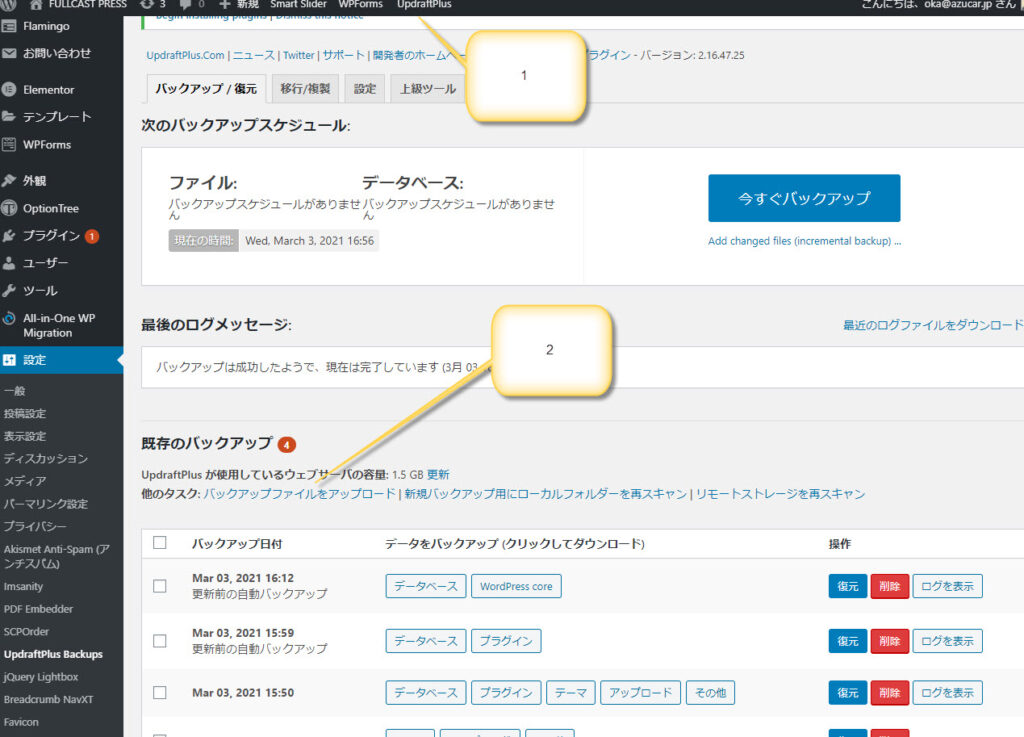
Task: Open the パーマリンク設定 submenu item
Action: [46, 503]
